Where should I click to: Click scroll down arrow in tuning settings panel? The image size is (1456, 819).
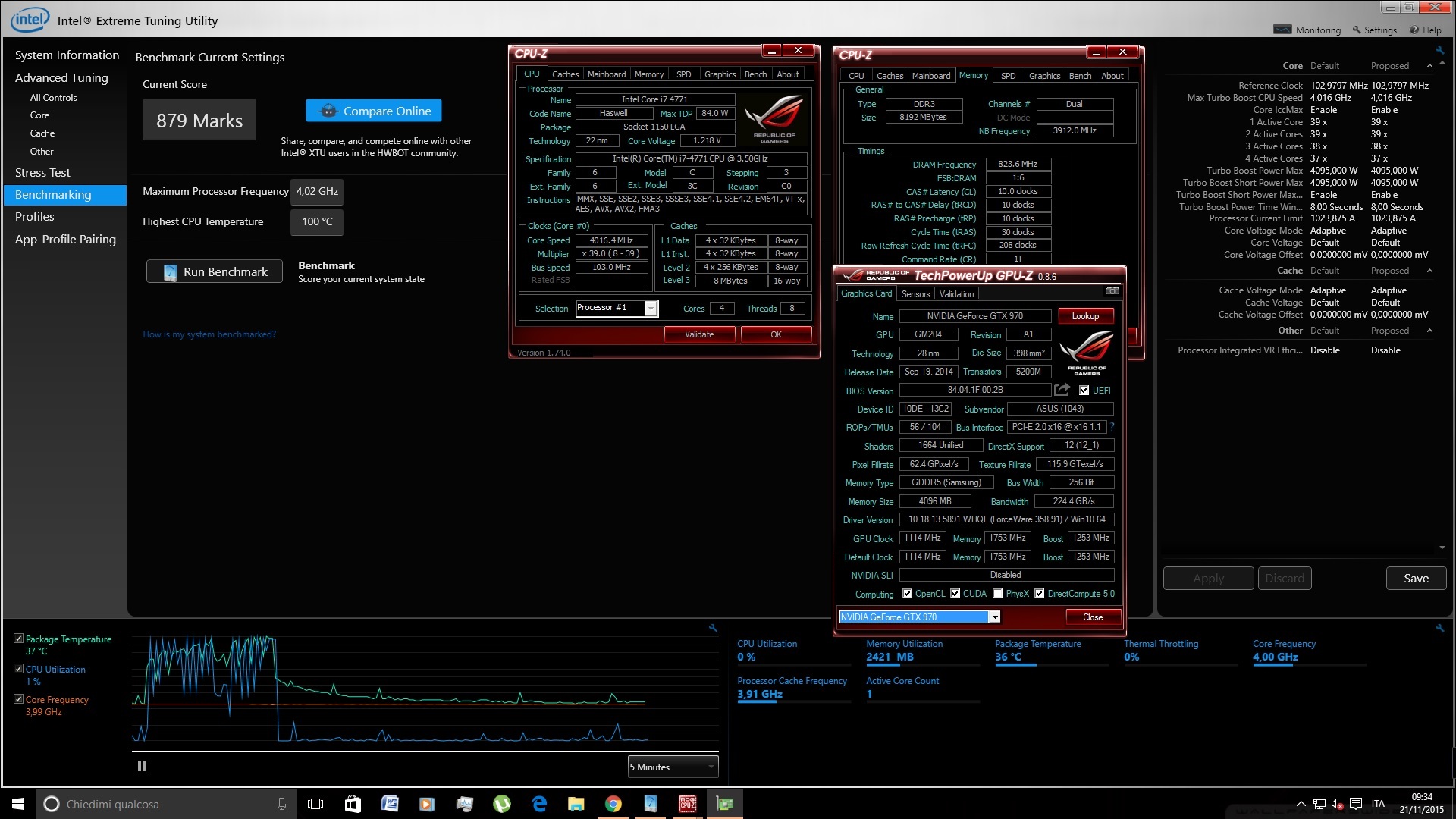(x=1442, y=548)
